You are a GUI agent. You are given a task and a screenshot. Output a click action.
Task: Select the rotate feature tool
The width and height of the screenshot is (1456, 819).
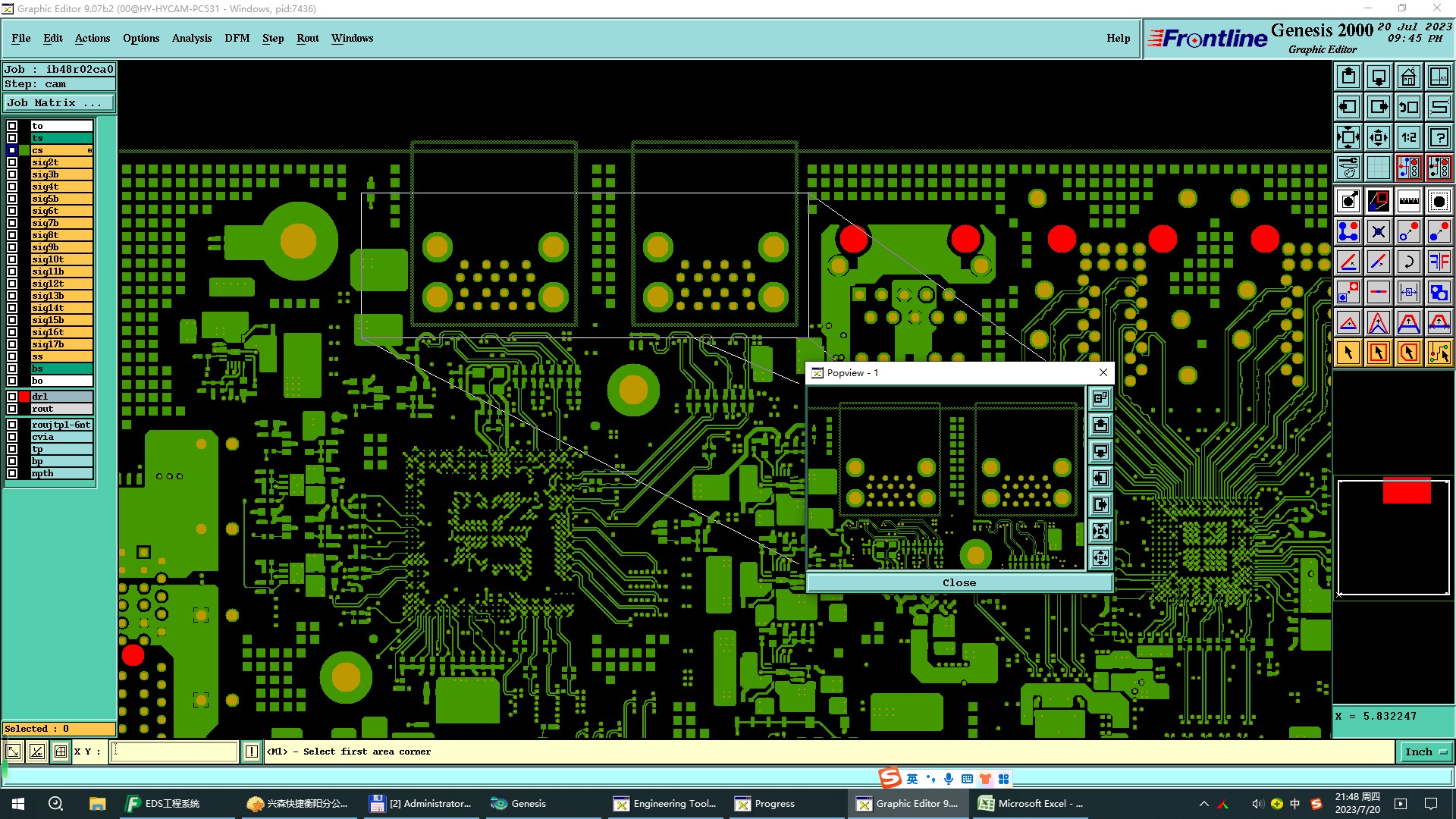(1408, 262)
